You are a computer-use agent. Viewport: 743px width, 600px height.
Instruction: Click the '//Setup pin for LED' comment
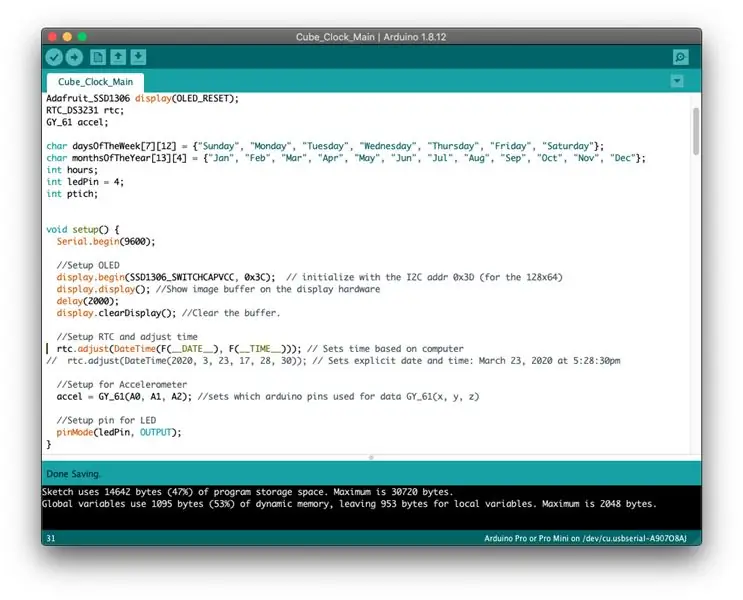(x=106, y=420)
